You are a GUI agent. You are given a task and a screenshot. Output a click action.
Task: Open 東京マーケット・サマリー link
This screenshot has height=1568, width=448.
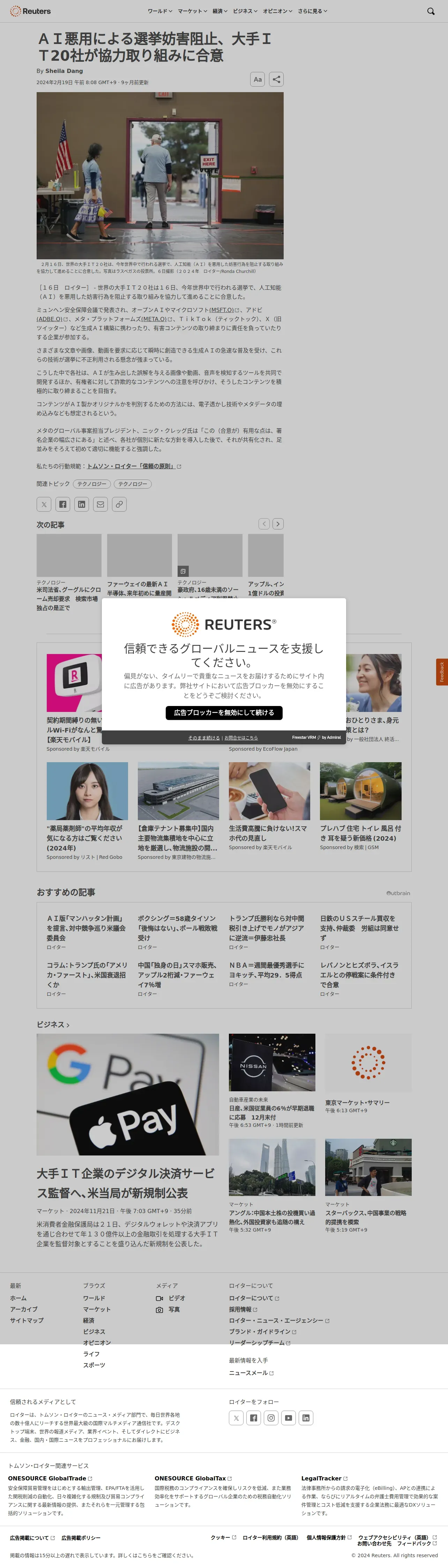point(357,1102)
